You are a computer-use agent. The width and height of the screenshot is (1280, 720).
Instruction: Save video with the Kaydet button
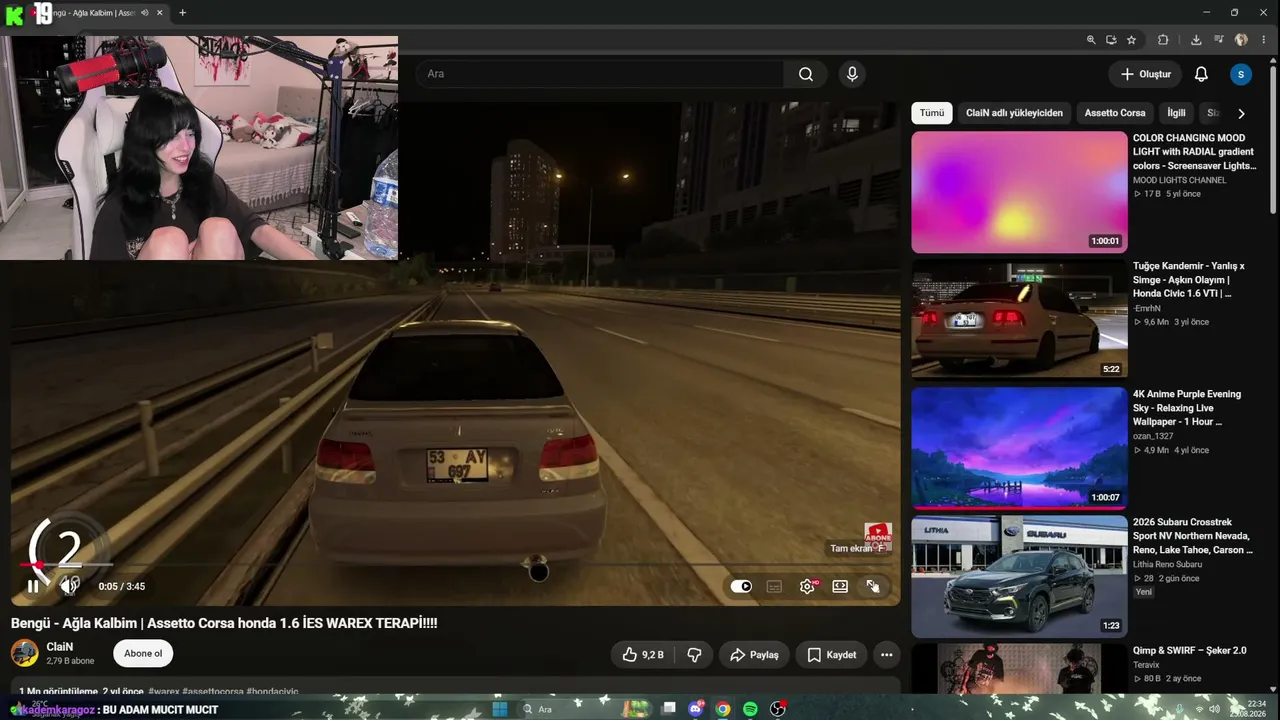(831, 655)
